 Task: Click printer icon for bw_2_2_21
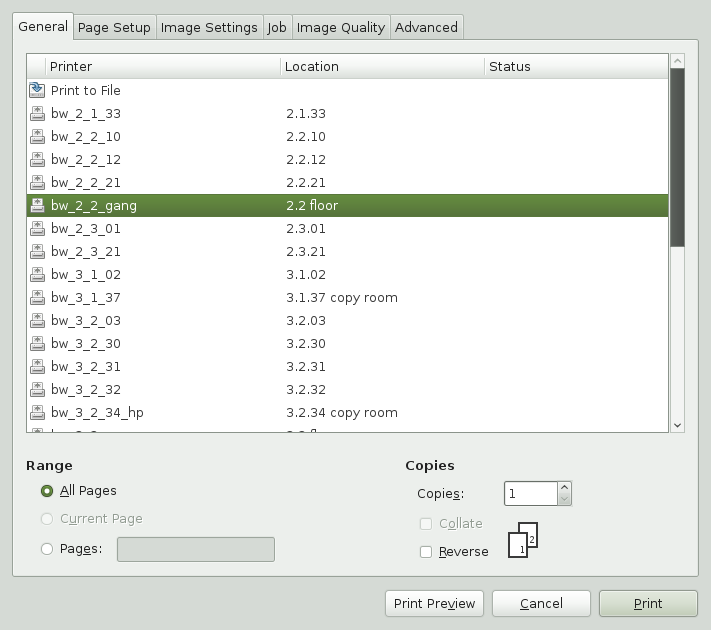[x=37, y=182]
